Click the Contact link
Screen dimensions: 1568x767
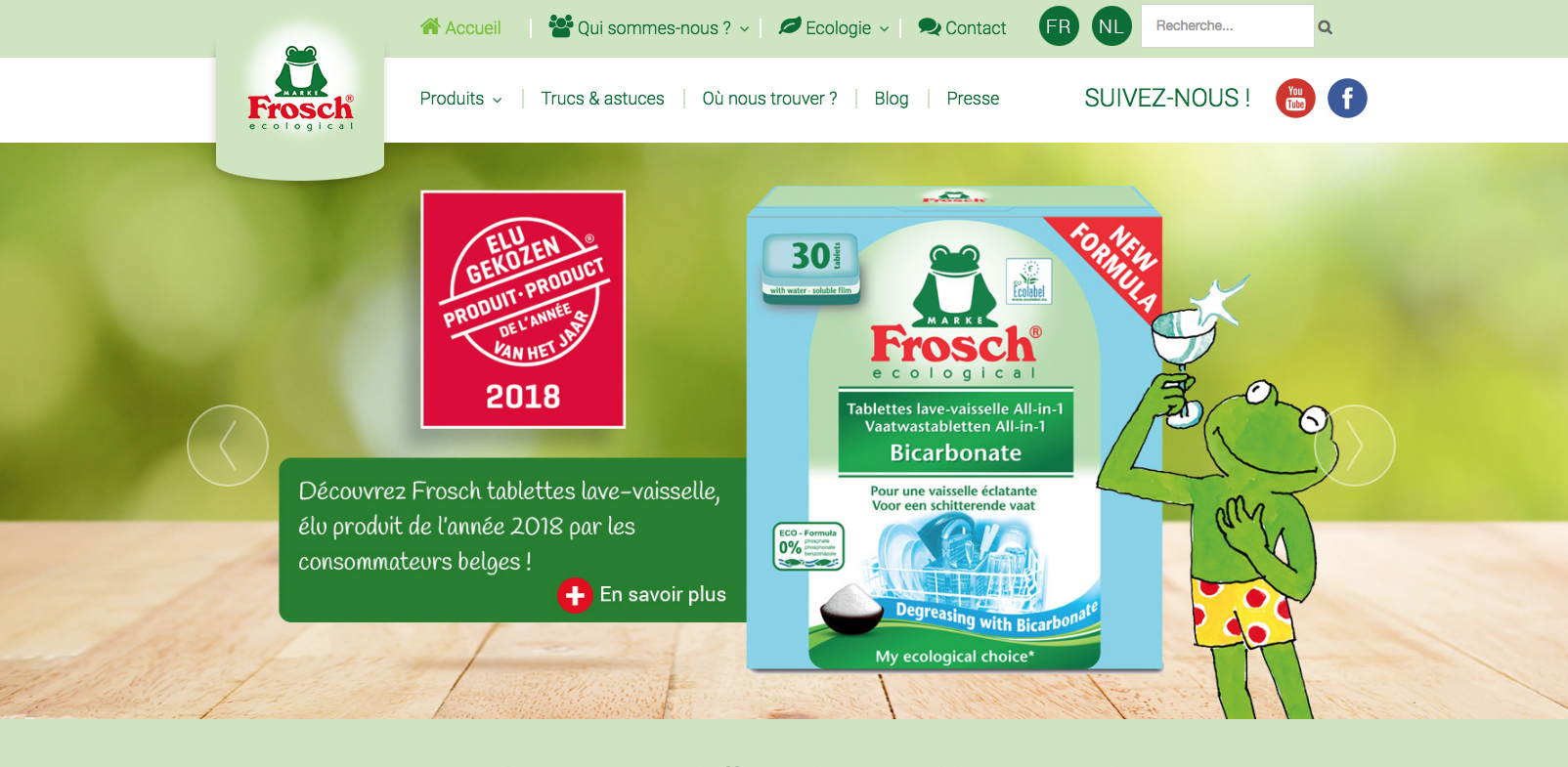pos(962,27)
